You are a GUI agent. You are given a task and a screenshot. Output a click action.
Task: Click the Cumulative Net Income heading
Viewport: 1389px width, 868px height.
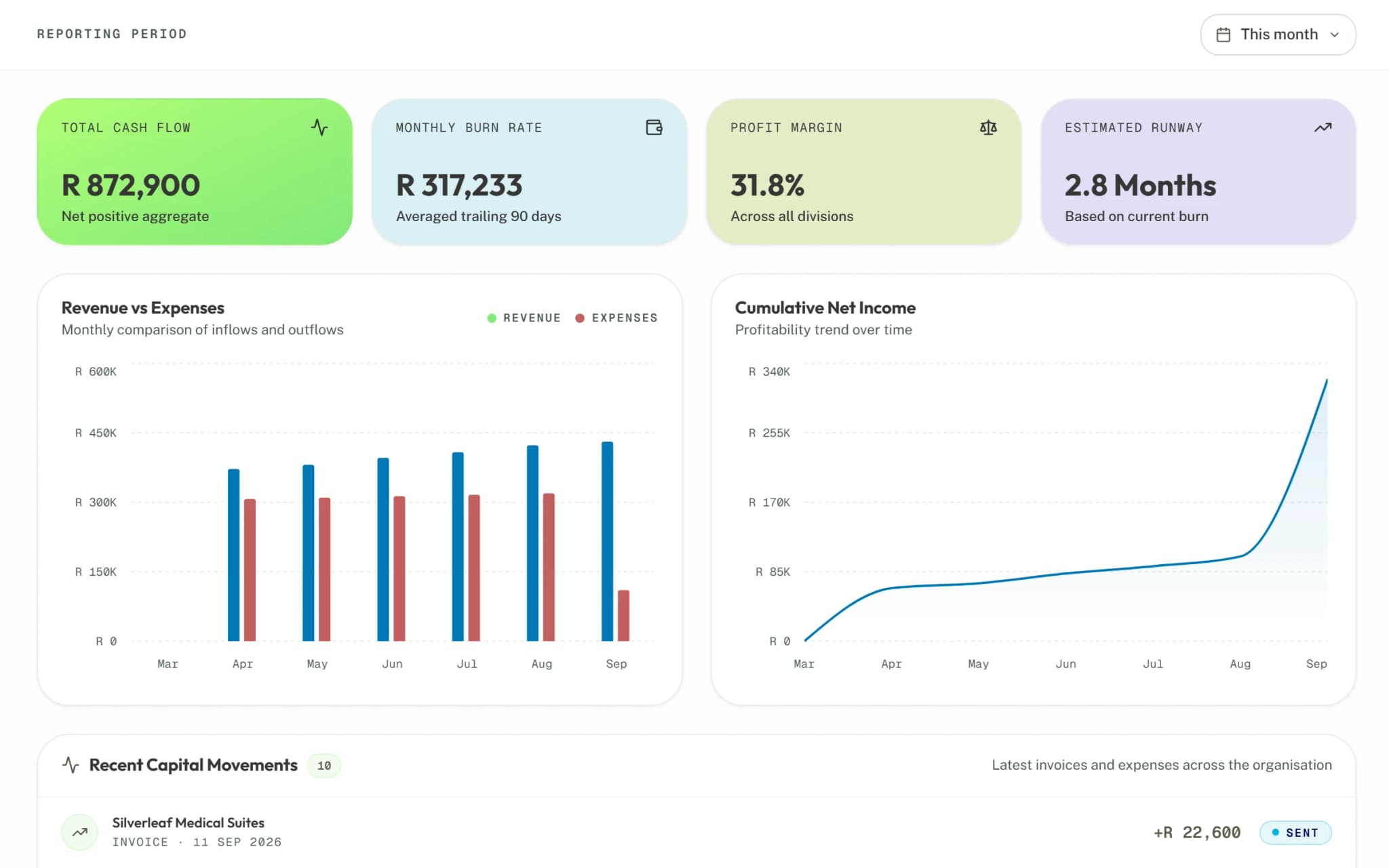tap(825, 308)
